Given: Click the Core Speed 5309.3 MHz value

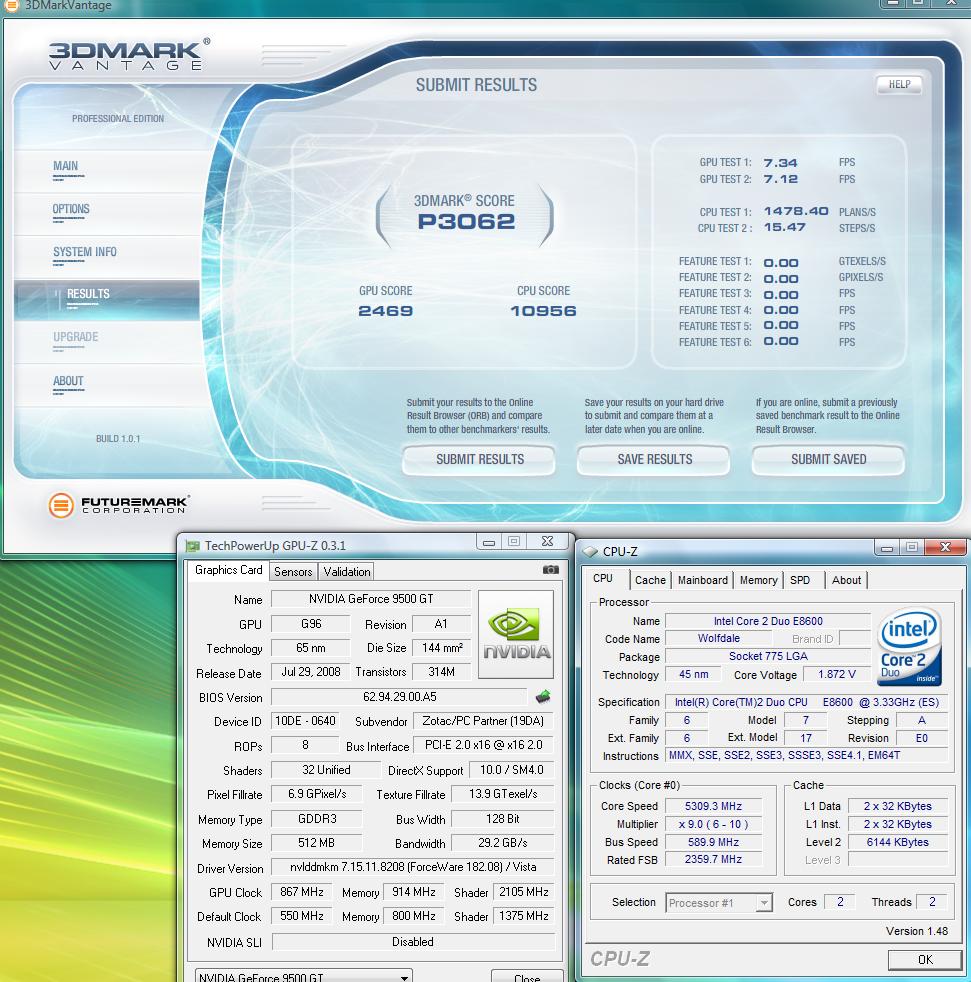Looking at the screenshot, I should (713, 807).
